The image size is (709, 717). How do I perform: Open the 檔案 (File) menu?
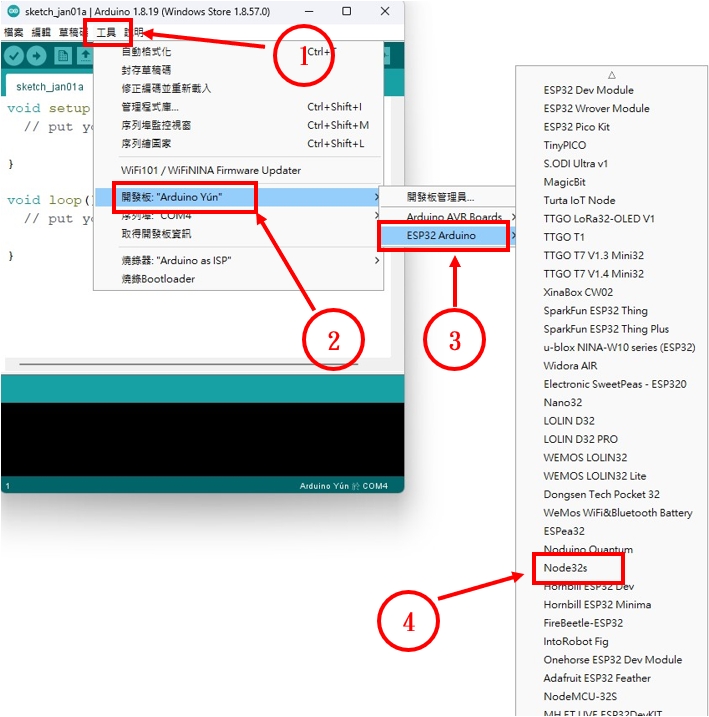(13, 32)
